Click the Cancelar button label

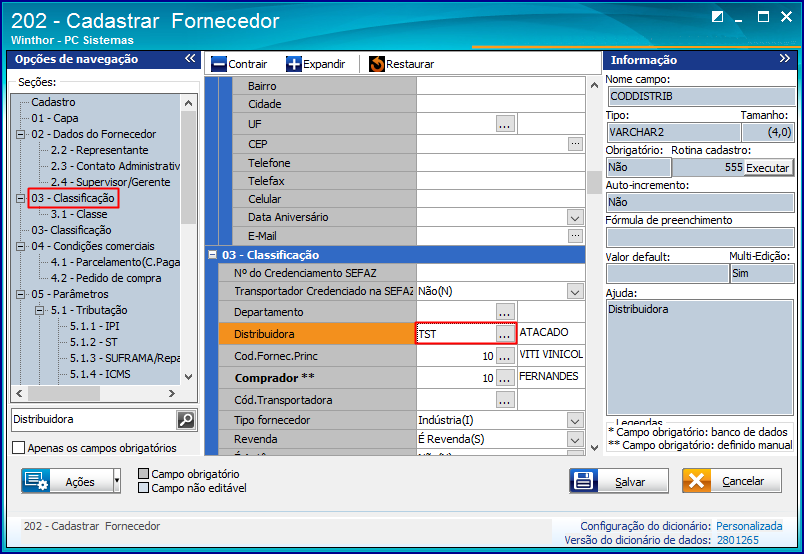point(743,481)
